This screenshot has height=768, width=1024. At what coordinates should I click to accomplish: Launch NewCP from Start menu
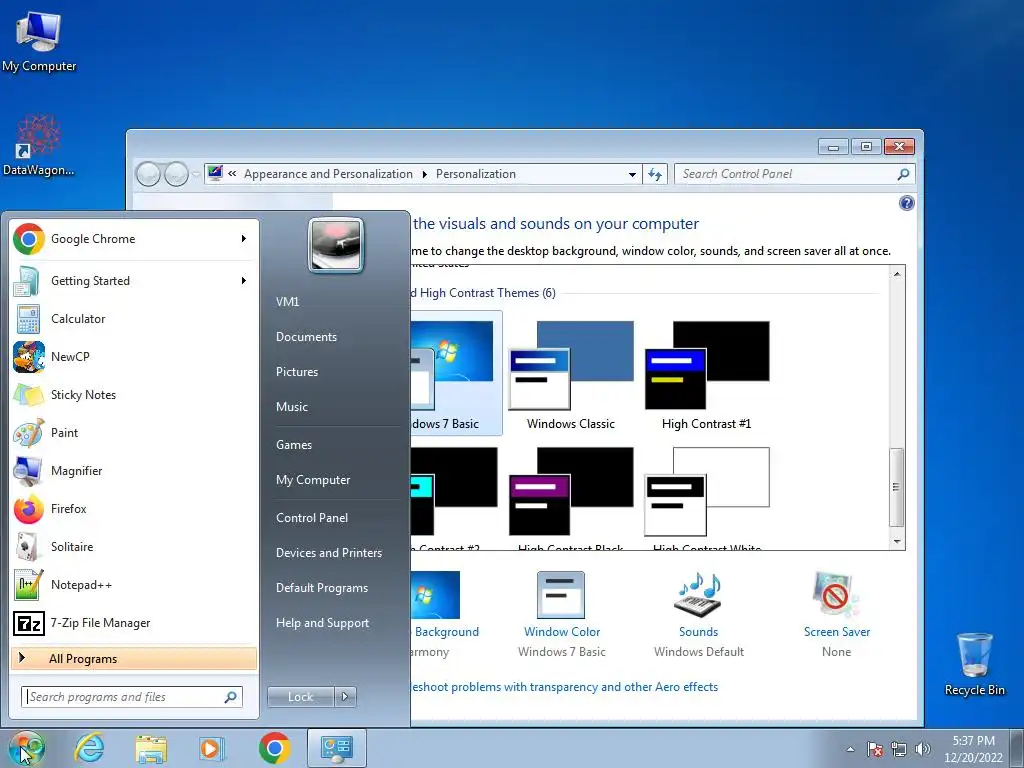pos(134,357)
